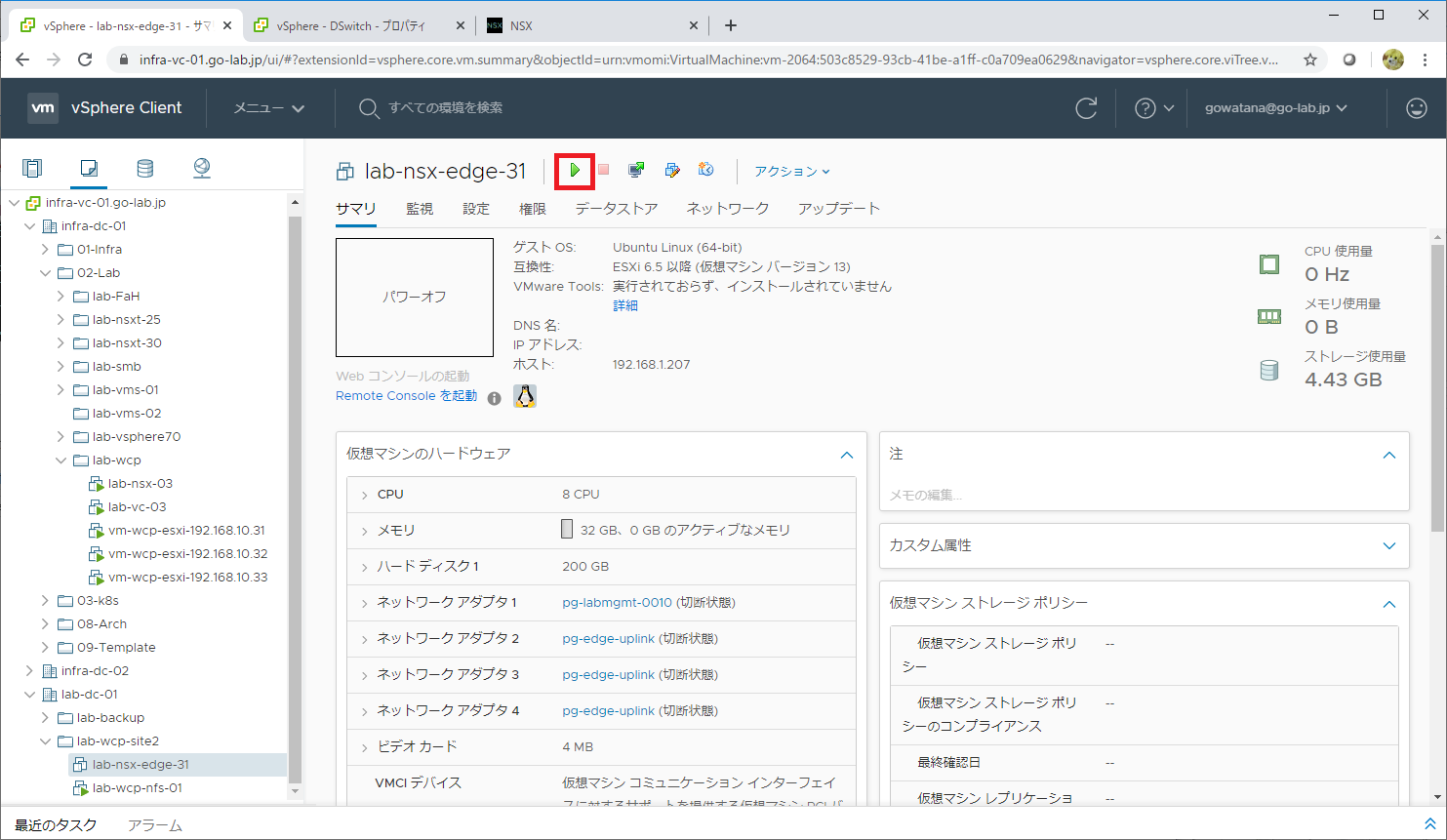Click the パワーオフ console thumbnail
The height and width of the screenshot is (840, 1447).
tap(415, 298)
